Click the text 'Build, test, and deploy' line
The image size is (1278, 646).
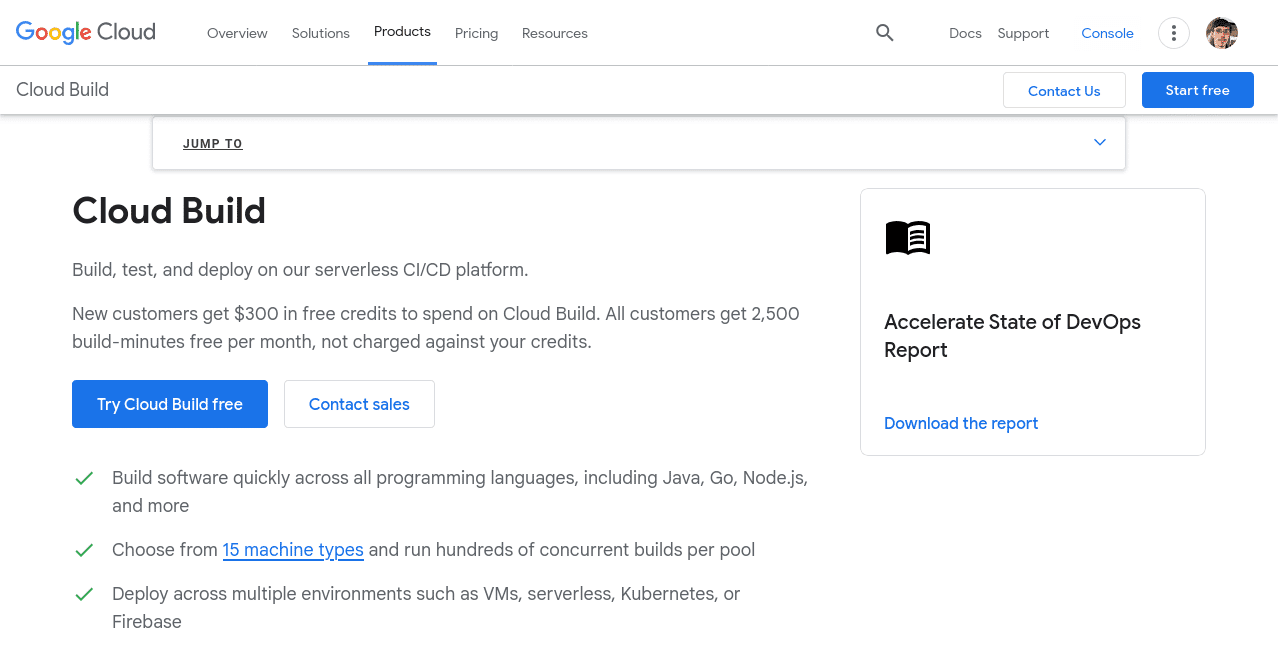(x=300, y=270)
